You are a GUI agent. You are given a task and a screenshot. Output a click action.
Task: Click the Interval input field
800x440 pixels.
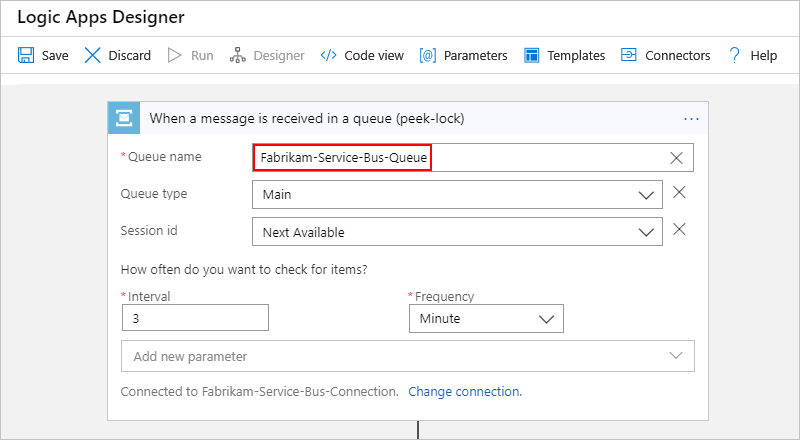[x=195, y=318]
